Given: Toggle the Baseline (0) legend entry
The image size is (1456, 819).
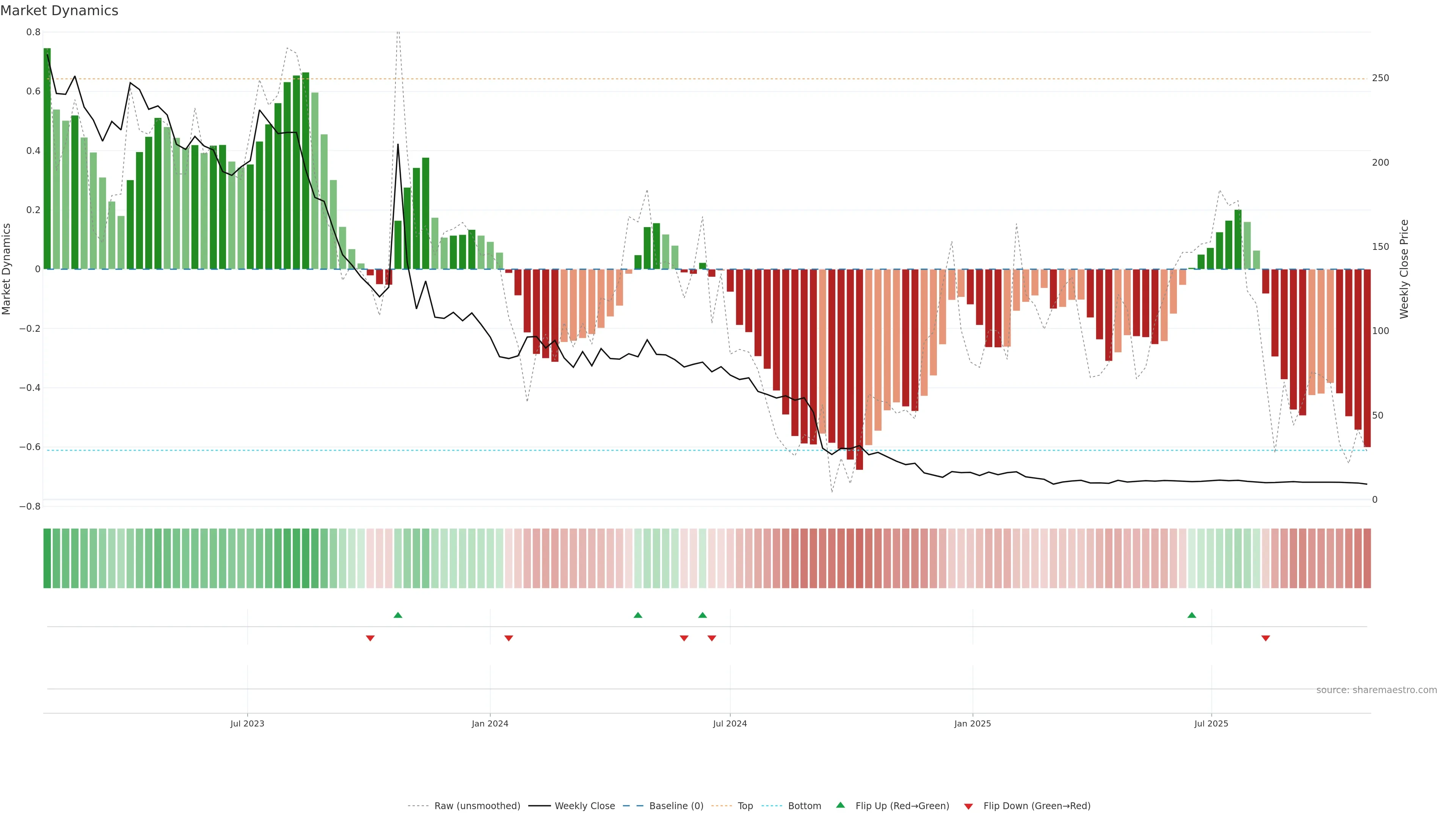Looking at the screenshot, I should [x=676, y=806].
